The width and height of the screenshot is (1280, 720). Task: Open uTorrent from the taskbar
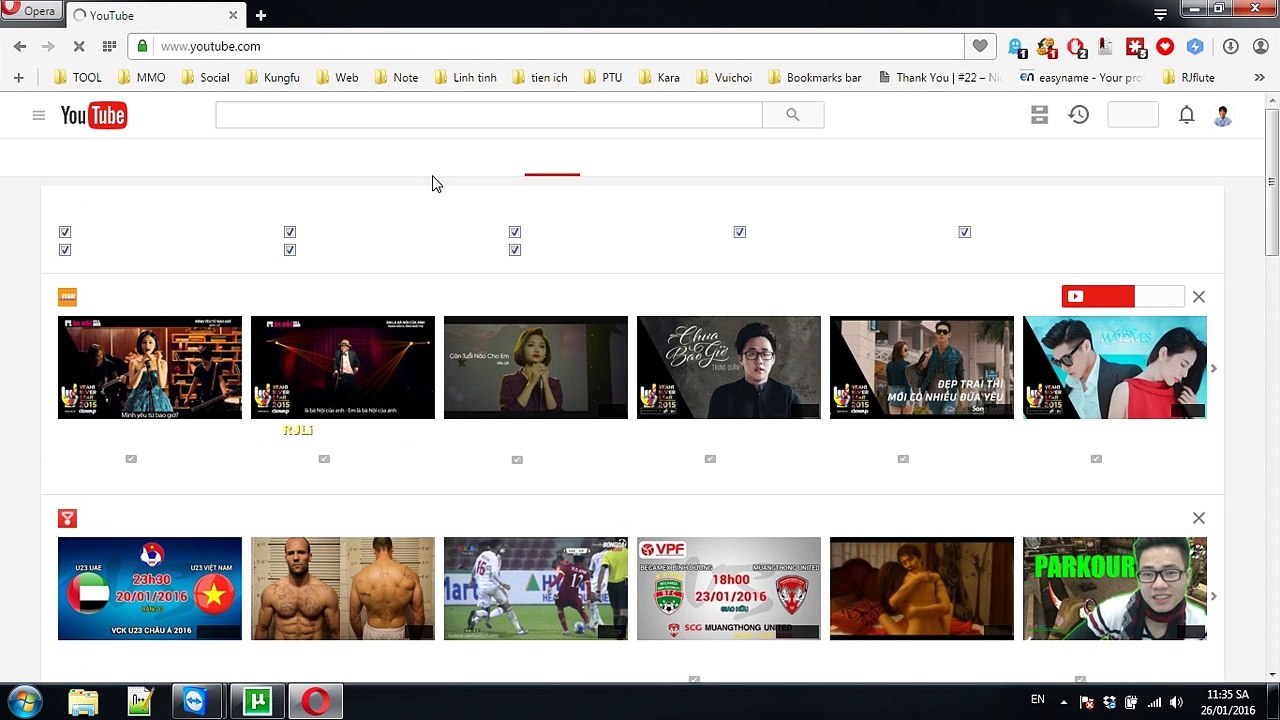257,701
